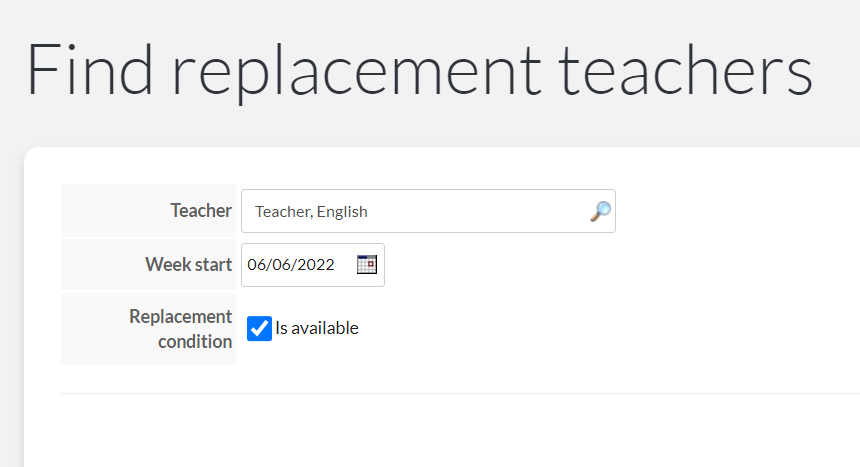
Task: Click the Week start label
Action: [x=188, y=265]
